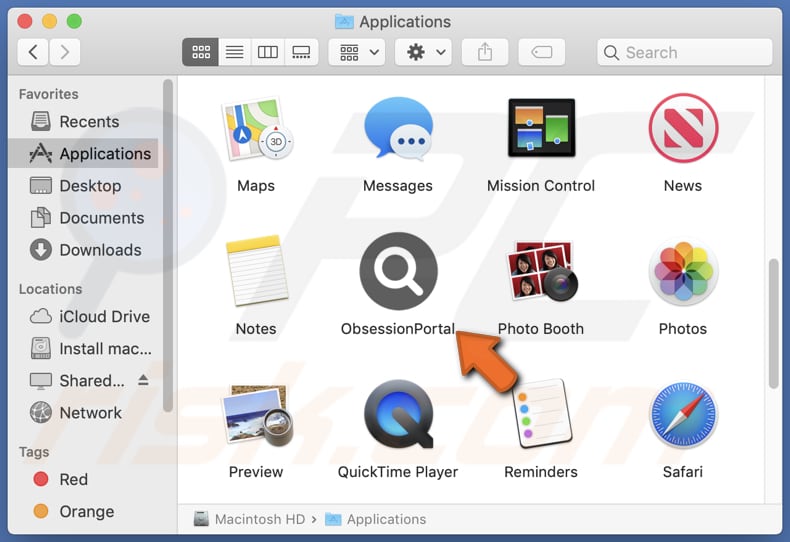Select the Install mac... volume
This screenshot has height=542, width=790.
84,349
